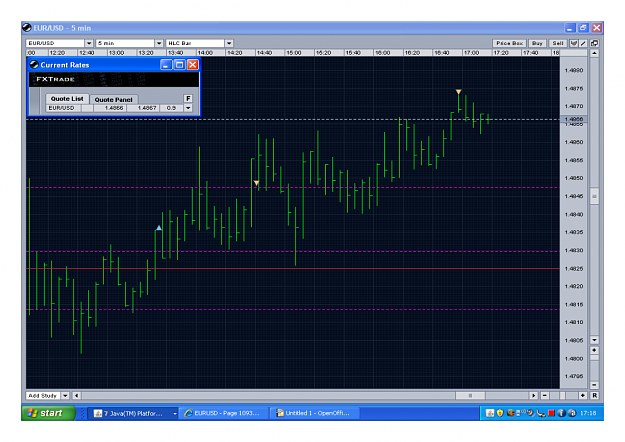Click the taskbar clock showing 17:18

[588, 413]
